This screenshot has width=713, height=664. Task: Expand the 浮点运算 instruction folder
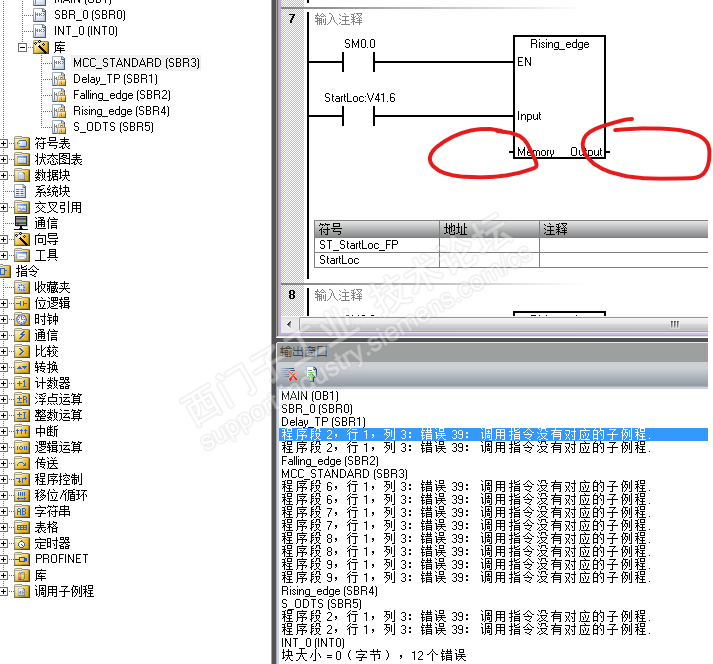click(x=4, y=399)
